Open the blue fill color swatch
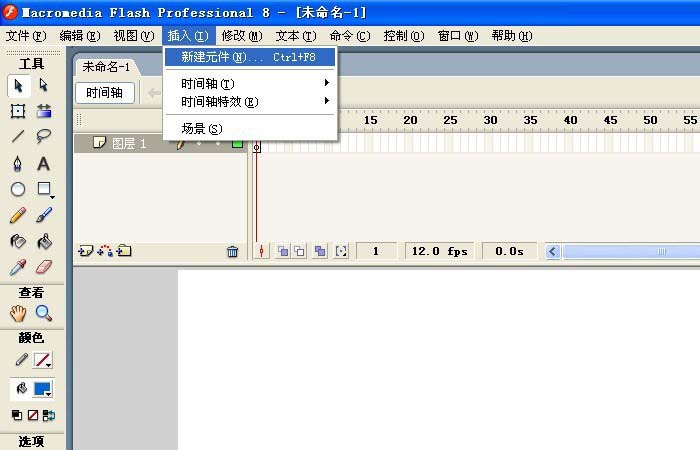Image resolution: width=700 pixels, height=450 pixels. 43,389
